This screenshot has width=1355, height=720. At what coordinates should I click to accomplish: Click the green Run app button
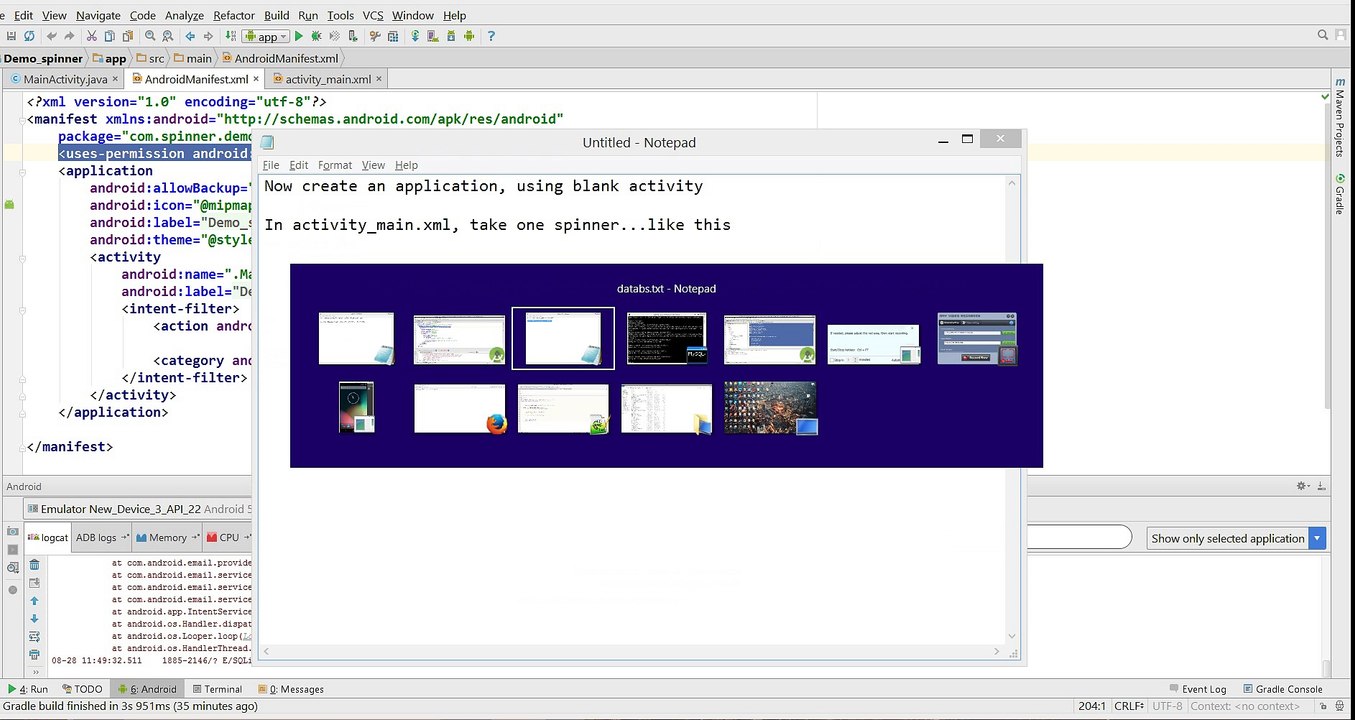point(298,36)
